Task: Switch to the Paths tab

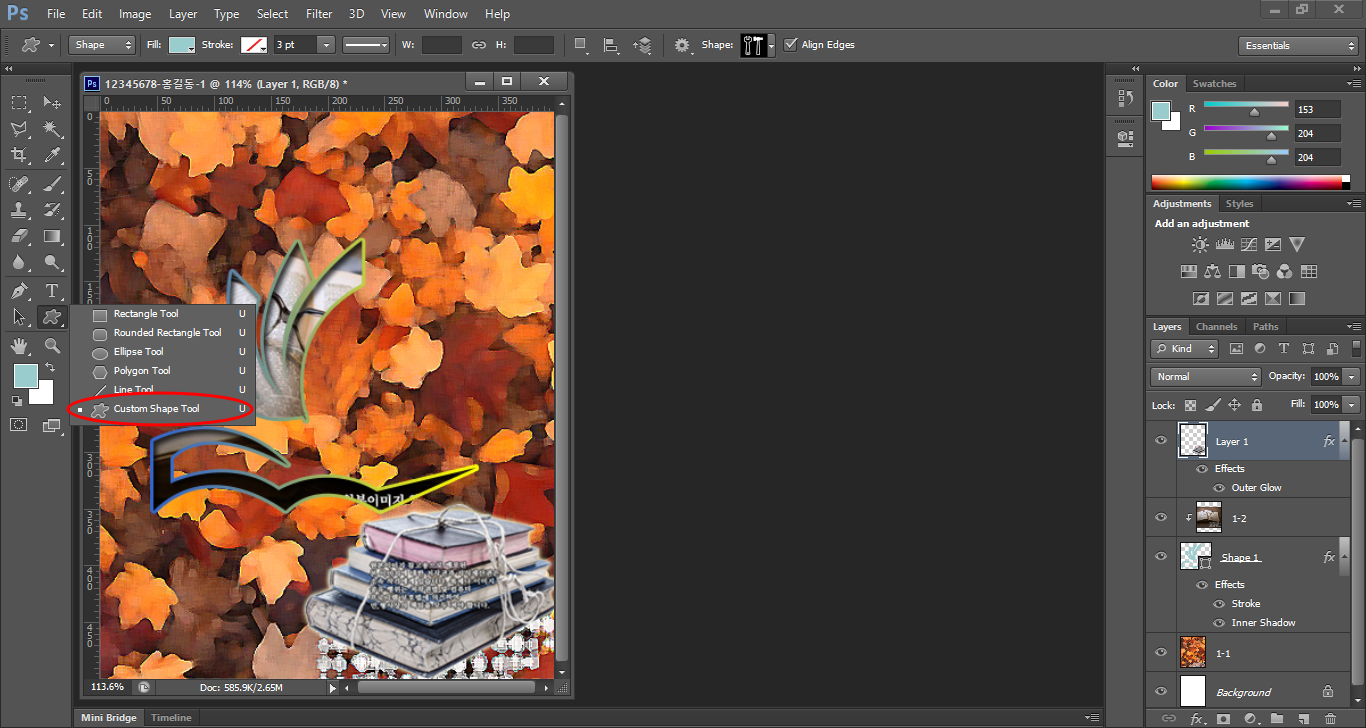Action: click(x=1265, y=327)
